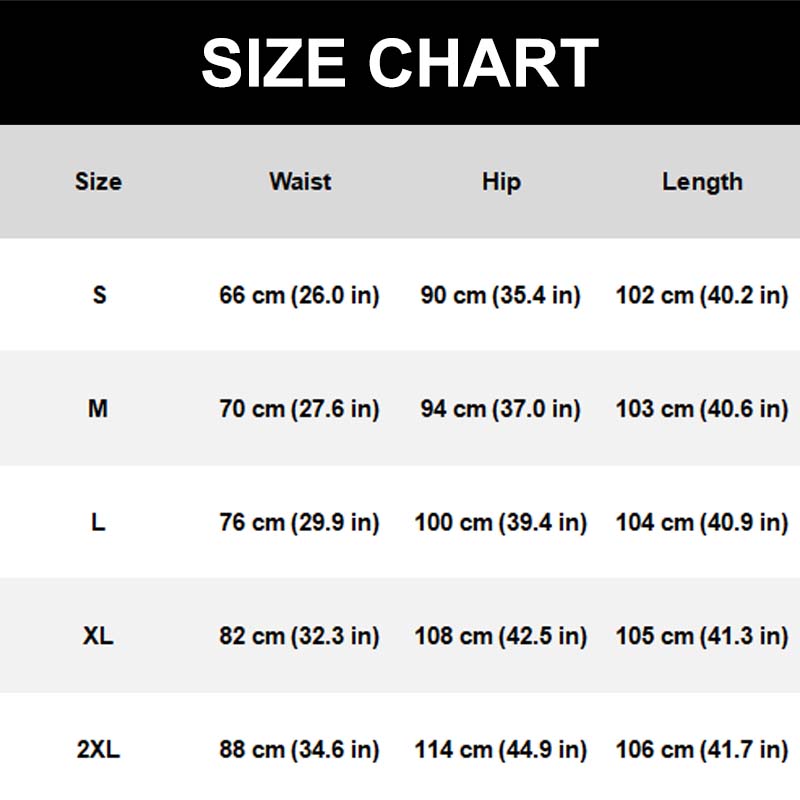The height and width of the screenshot is (800, 800).
Task: Select the S size row label
Action: 99,295
